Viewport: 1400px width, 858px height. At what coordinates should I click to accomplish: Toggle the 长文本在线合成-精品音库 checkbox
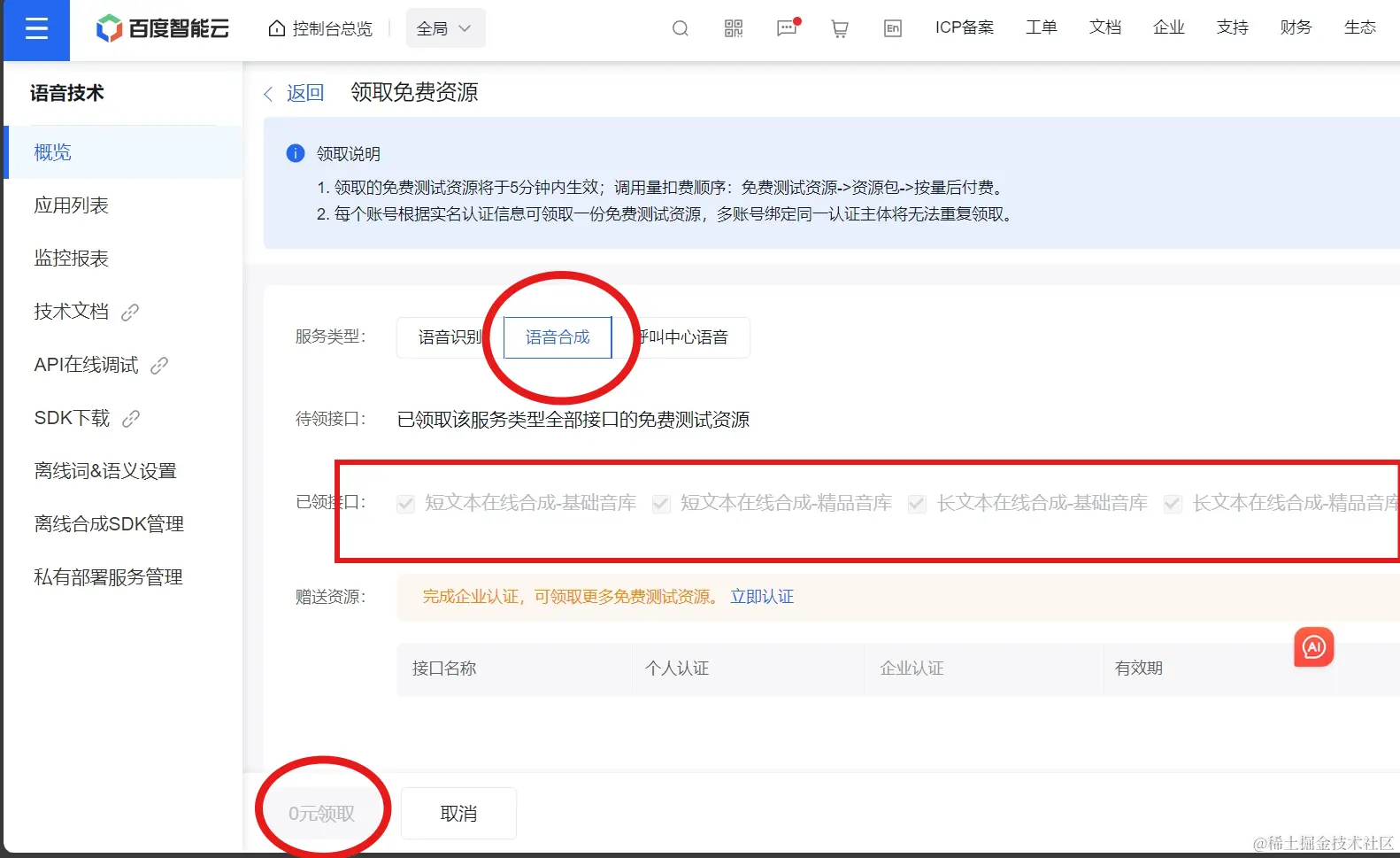point(1173,504)
